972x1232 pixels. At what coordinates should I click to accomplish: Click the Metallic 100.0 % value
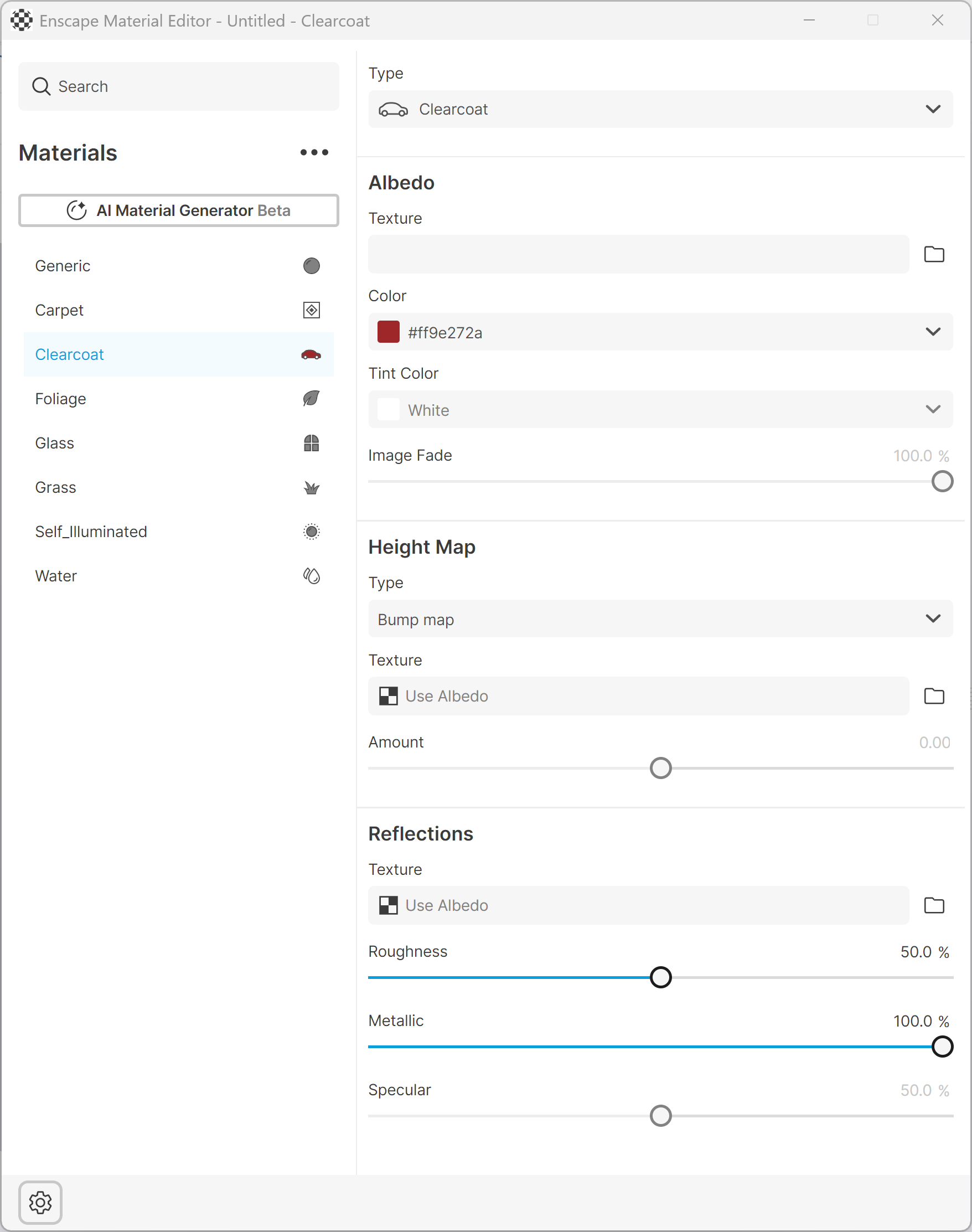pyautogui.click(x=921, y=1022)
